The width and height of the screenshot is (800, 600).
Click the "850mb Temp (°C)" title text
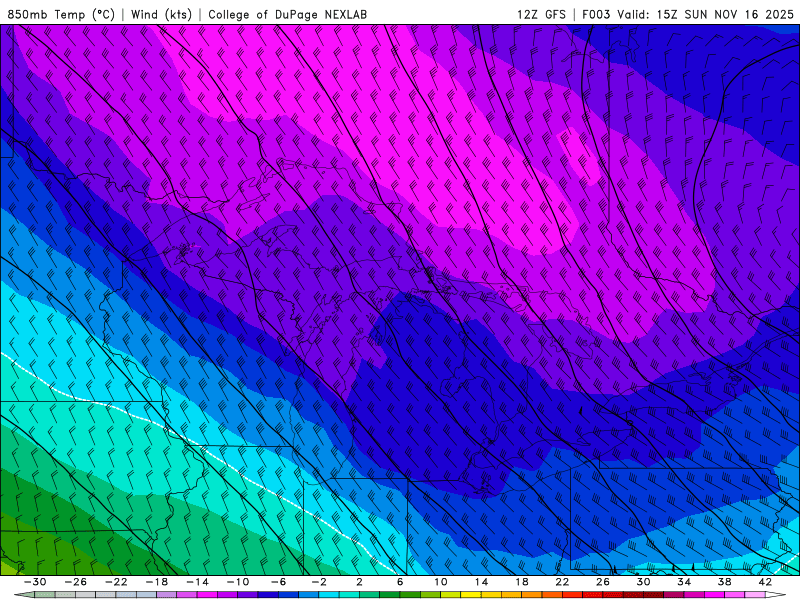click(61, 14)
